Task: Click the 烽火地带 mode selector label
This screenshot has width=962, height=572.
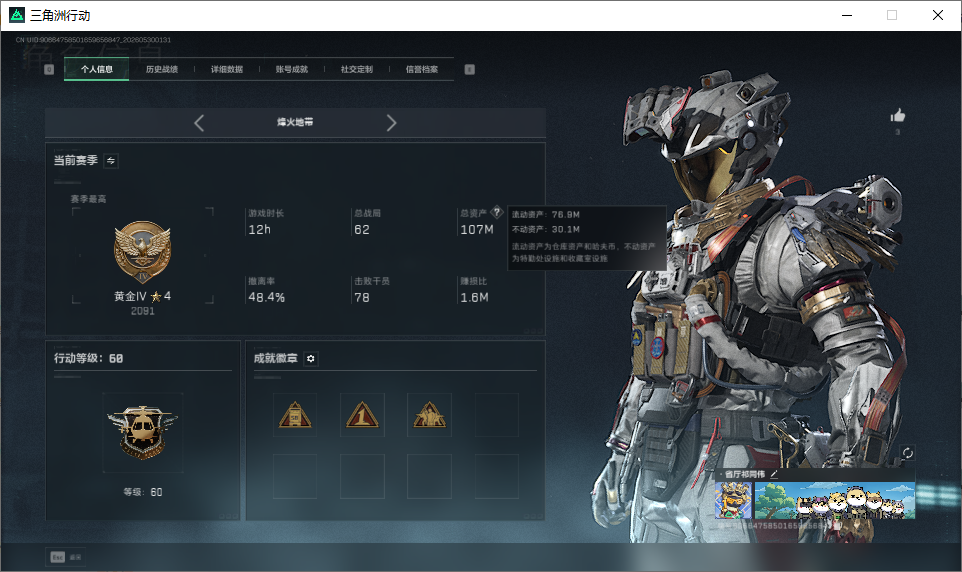Action: [295, 122]
